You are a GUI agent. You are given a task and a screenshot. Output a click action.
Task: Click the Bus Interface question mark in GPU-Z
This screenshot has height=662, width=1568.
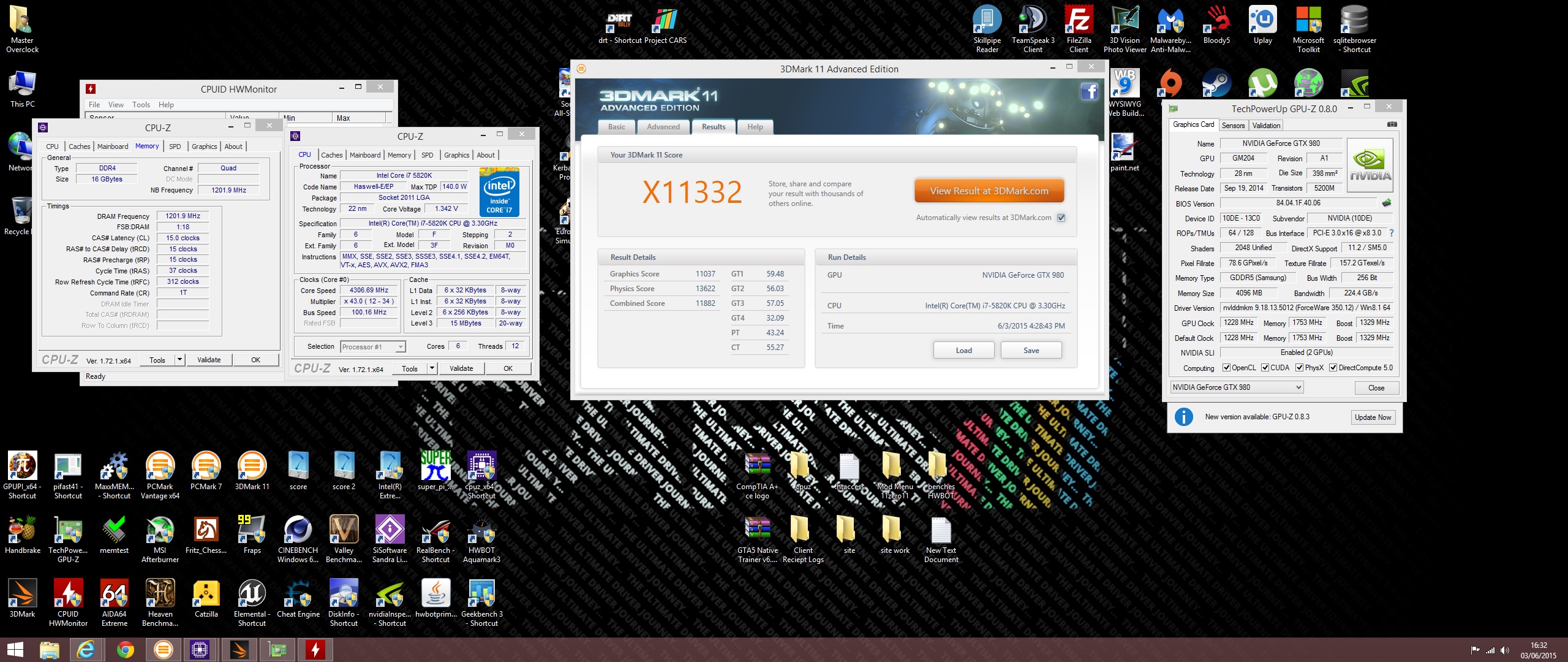[1391, 233]
